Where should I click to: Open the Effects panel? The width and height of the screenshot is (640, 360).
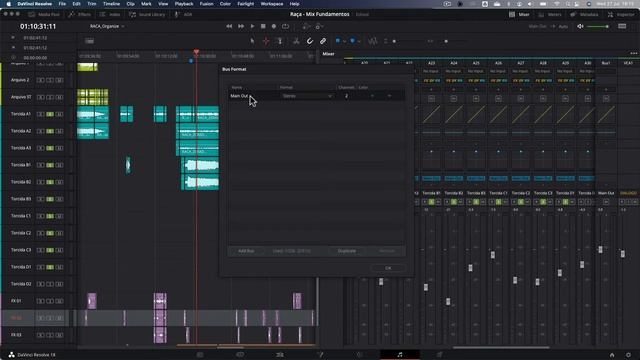coord(80,14)
